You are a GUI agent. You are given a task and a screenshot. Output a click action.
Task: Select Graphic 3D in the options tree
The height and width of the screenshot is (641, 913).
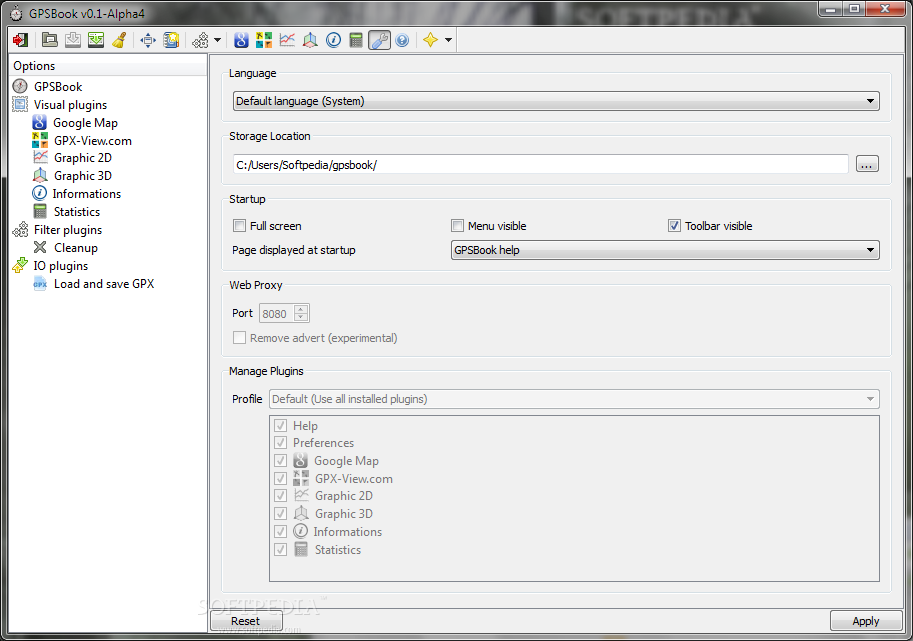83,176
